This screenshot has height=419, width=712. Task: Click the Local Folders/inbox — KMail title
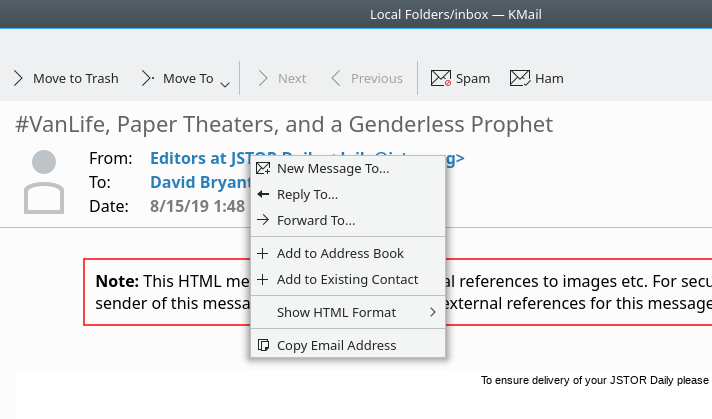click(x=456, y=15)
